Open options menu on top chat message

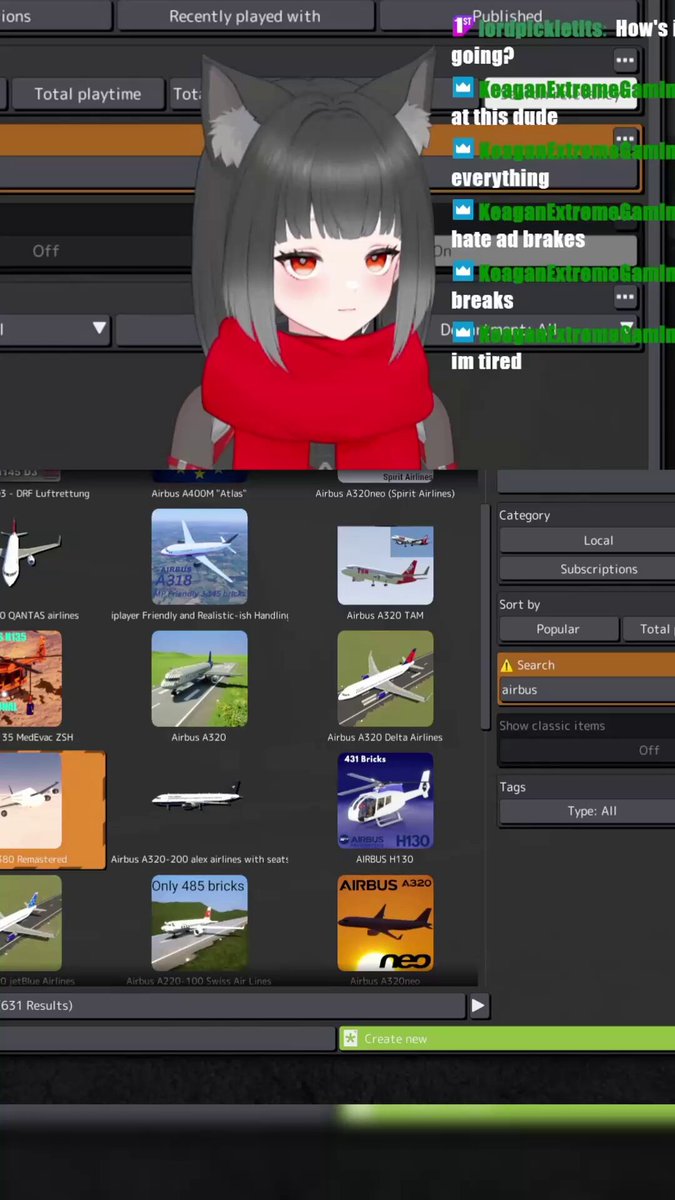tap(625, 59)
